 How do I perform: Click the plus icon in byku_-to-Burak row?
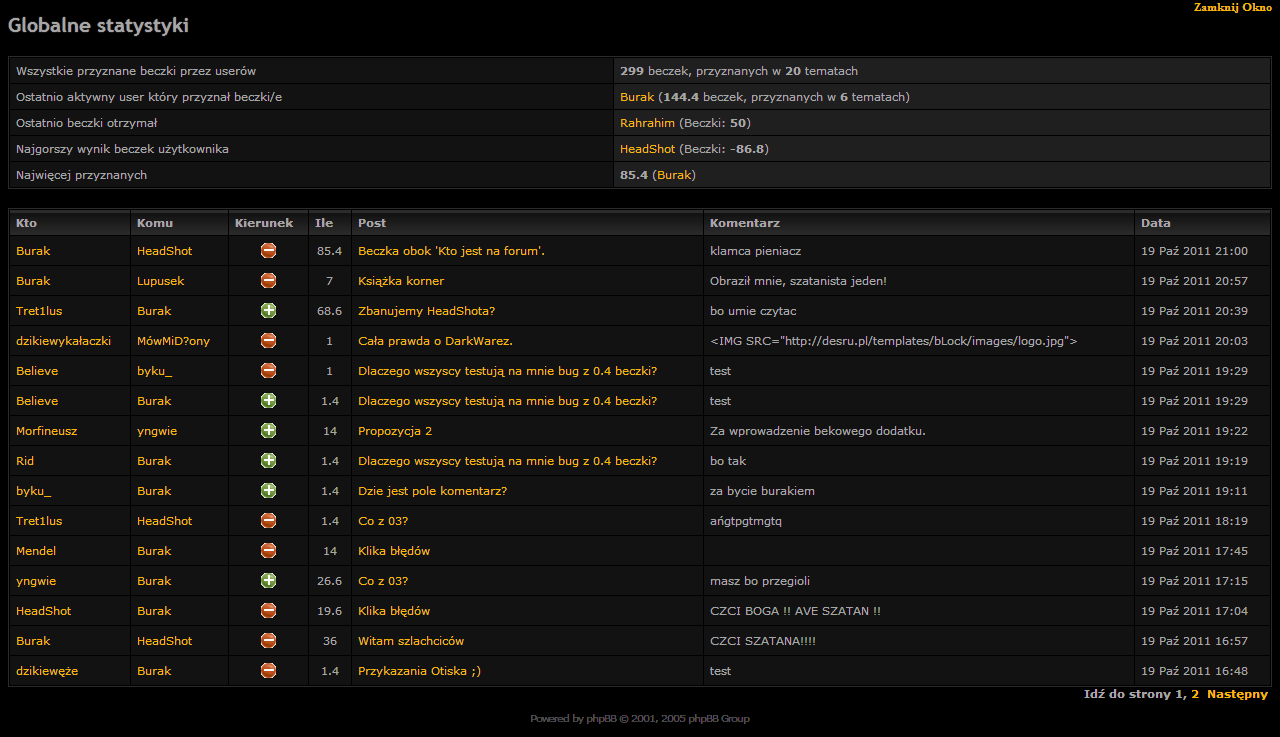[268, 491]
